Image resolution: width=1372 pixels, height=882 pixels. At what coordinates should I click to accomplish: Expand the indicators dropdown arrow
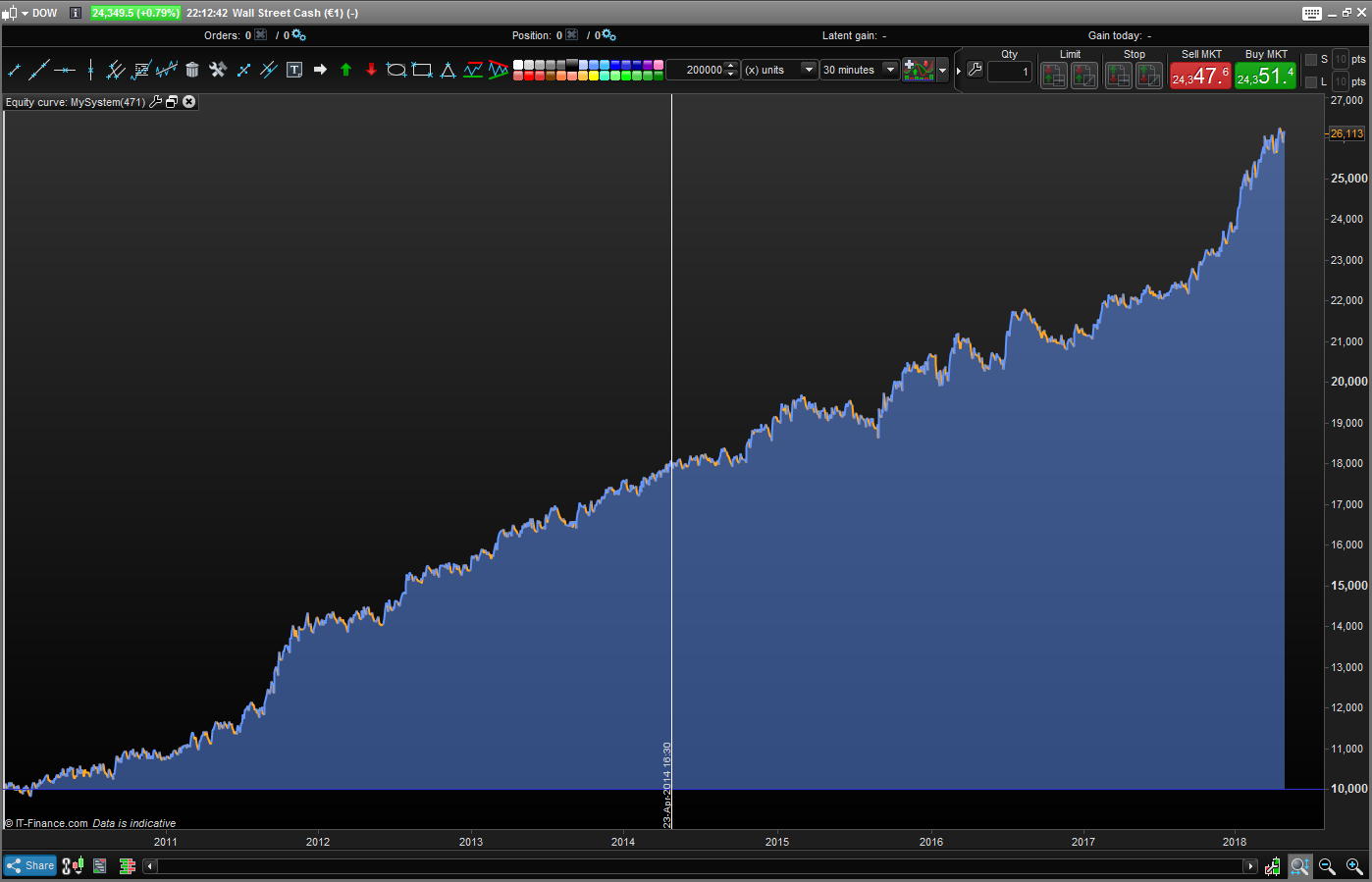tap(943, 71)
